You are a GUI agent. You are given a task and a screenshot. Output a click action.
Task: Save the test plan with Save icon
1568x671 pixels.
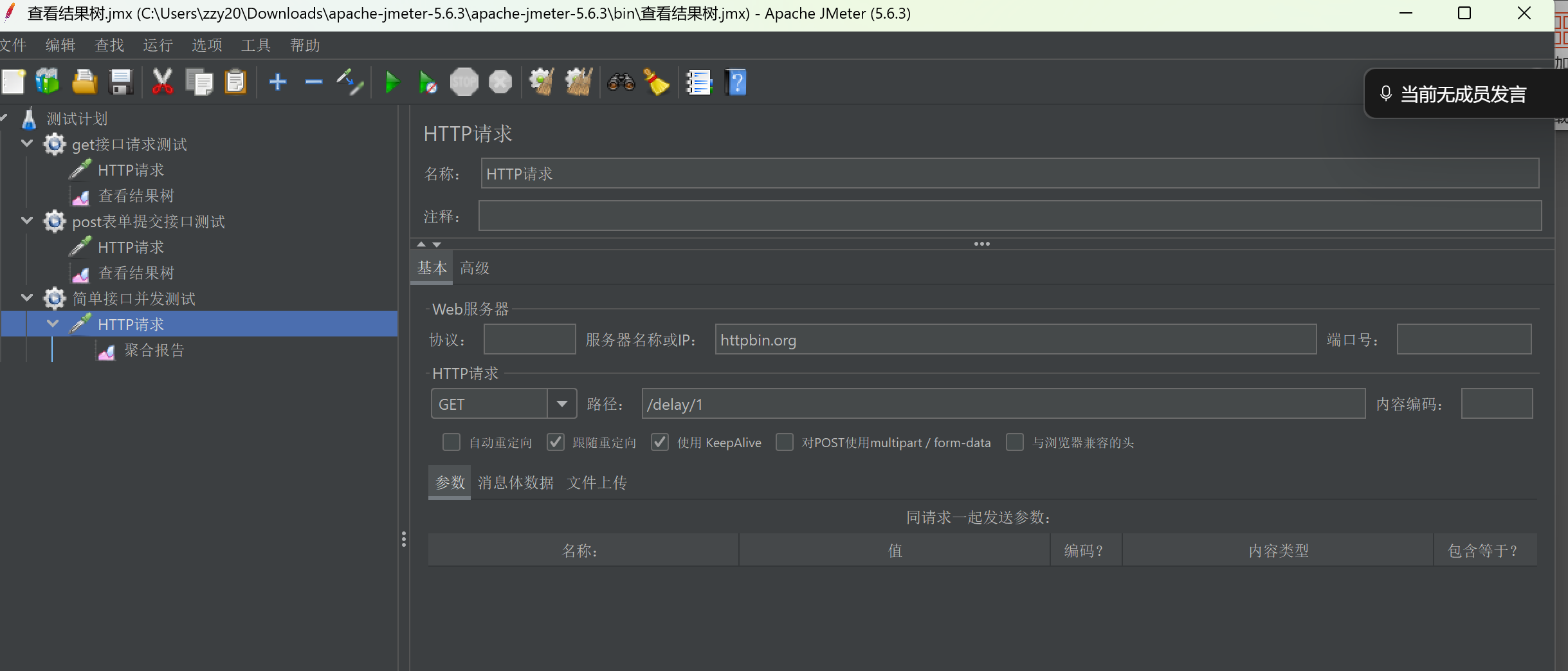click(121, 82)
